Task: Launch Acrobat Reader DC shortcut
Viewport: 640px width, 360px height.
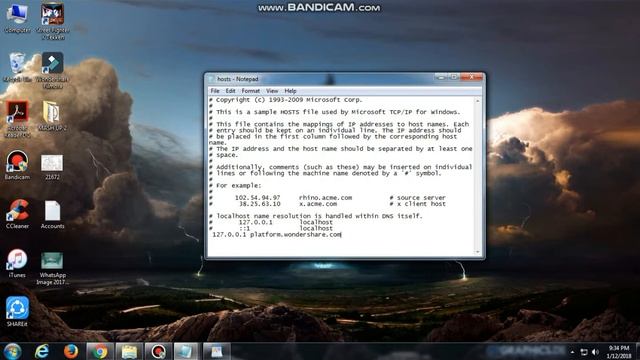Action: [x=17, y=119]
